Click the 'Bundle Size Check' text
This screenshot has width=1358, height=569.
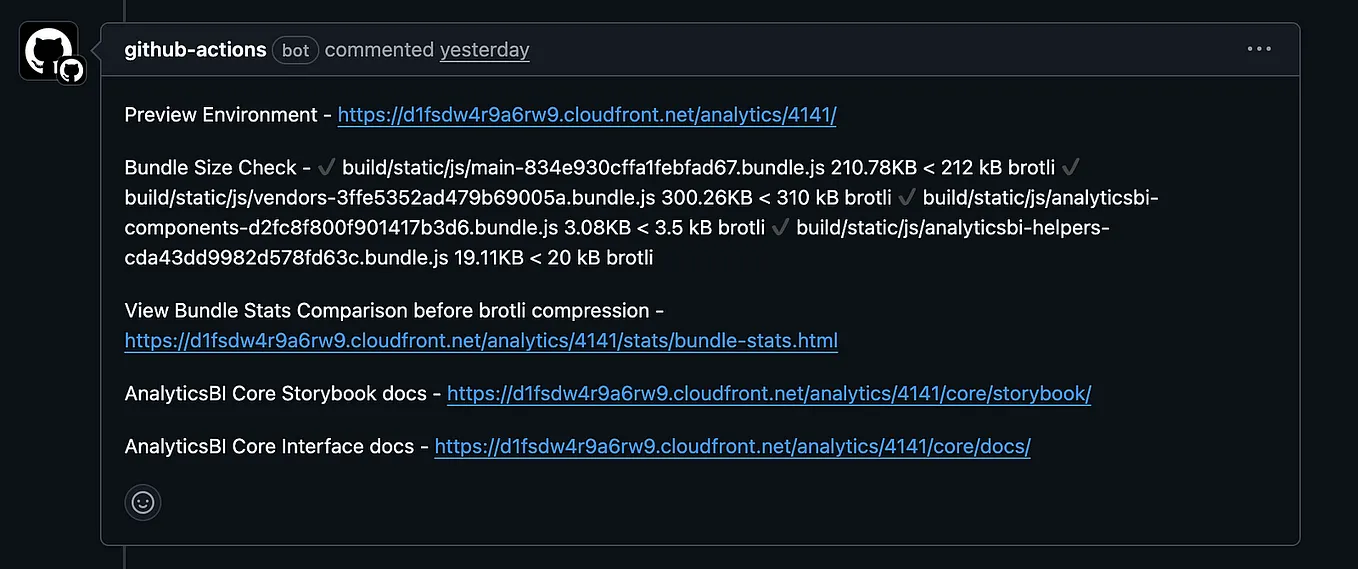click(211, 167)
